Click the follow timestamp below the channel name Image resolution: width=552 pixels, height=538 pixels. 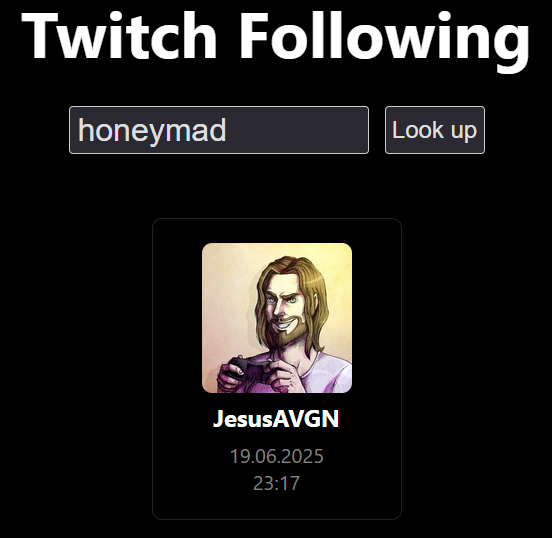click(x=276, y=470)
